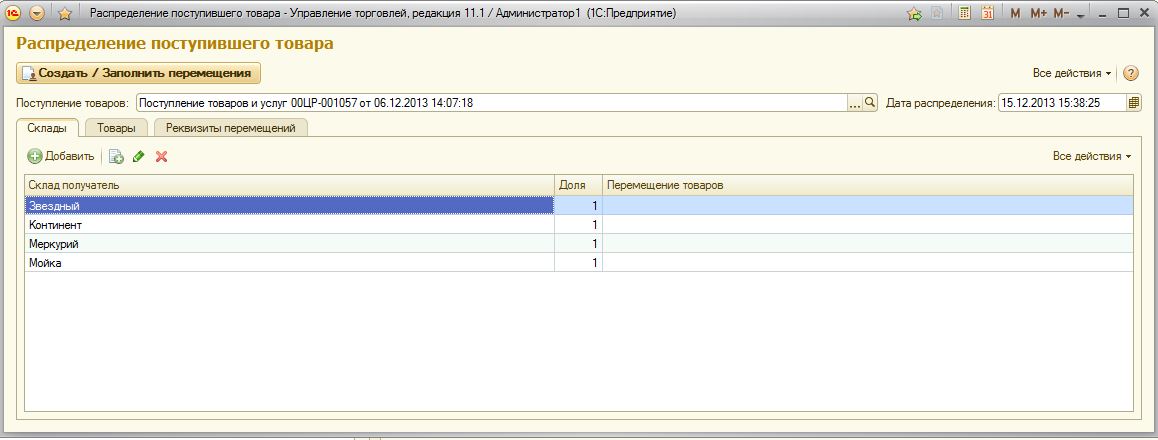Click the Доля column header
Screen dimensions: 1158x440
pos(578,185)
